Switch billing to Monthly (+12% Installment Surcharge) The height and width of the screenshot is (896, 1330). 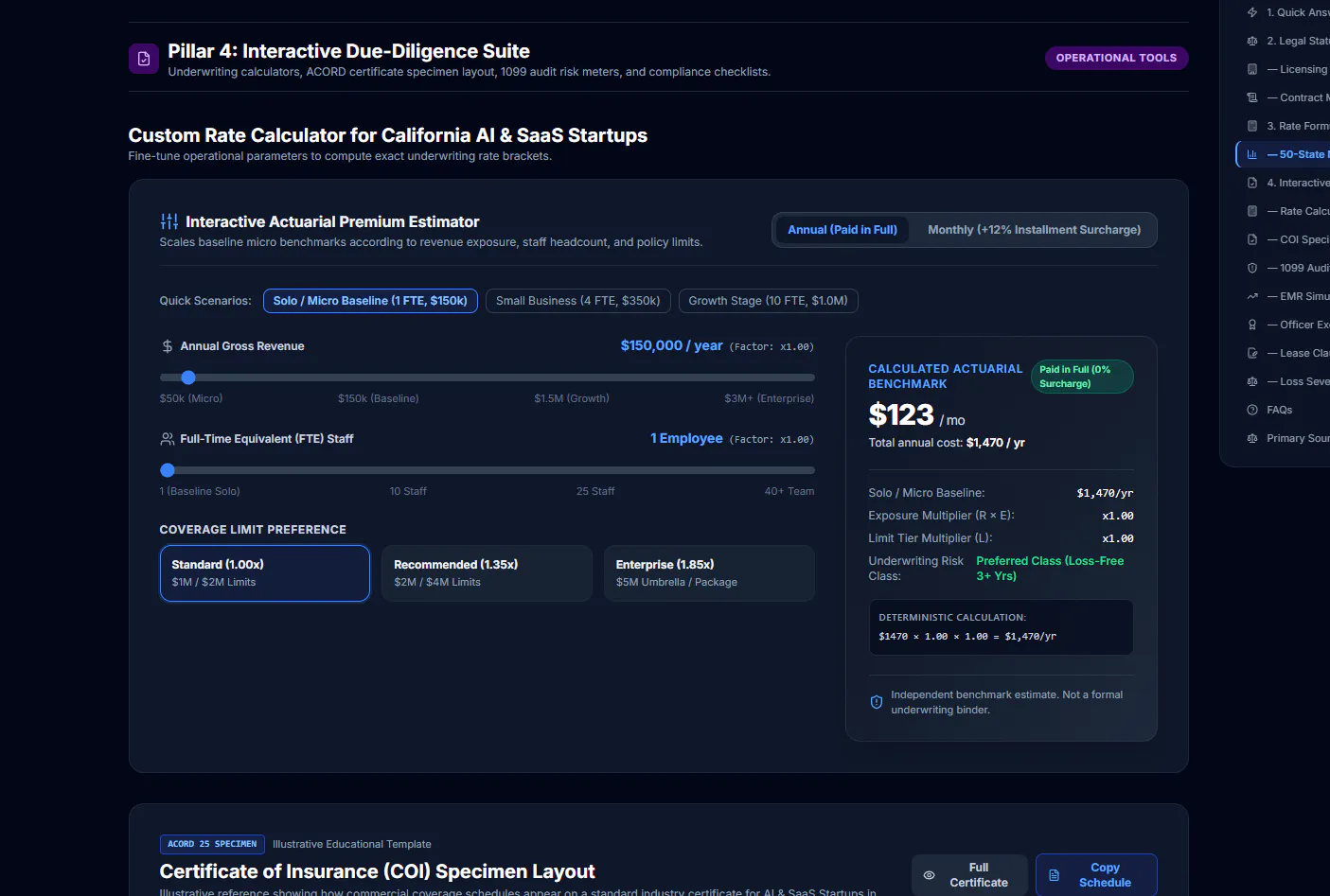click(1034, 230)
